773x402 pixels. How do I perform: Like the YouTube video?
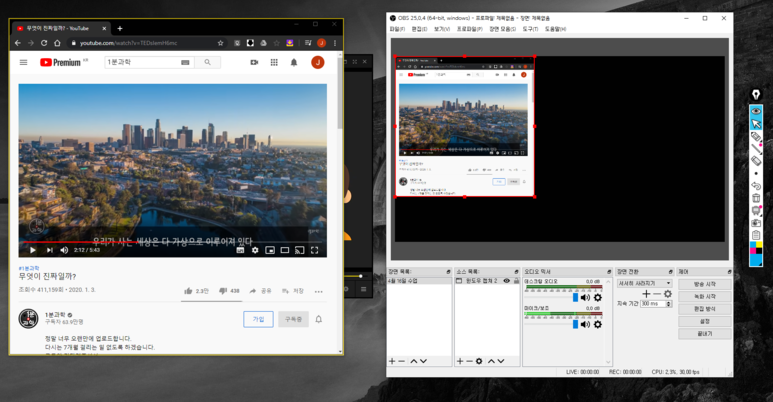(x=188, y=291)
